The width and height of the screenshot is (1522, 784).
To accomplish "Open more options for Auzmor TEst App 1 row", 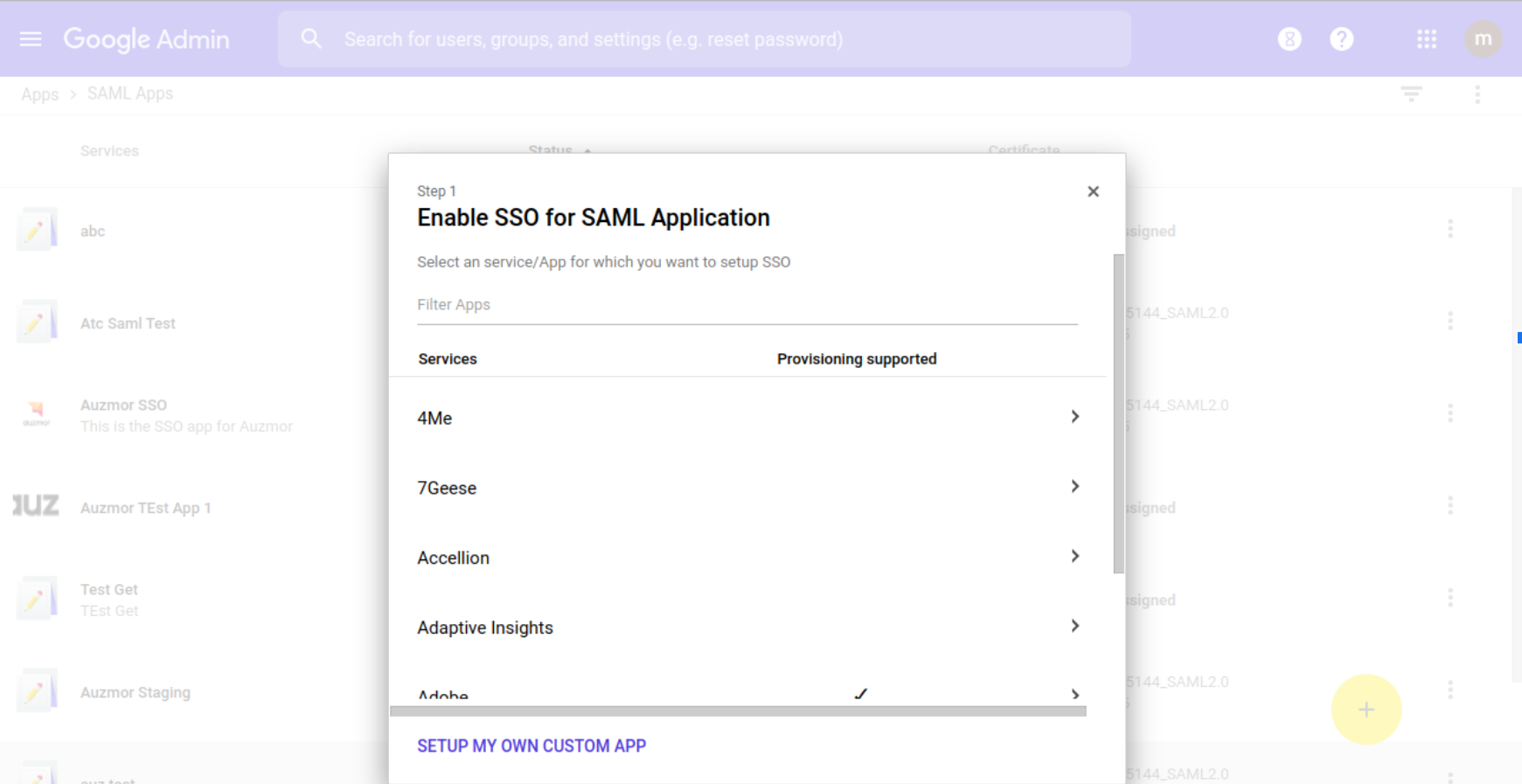I will 1450,505.
